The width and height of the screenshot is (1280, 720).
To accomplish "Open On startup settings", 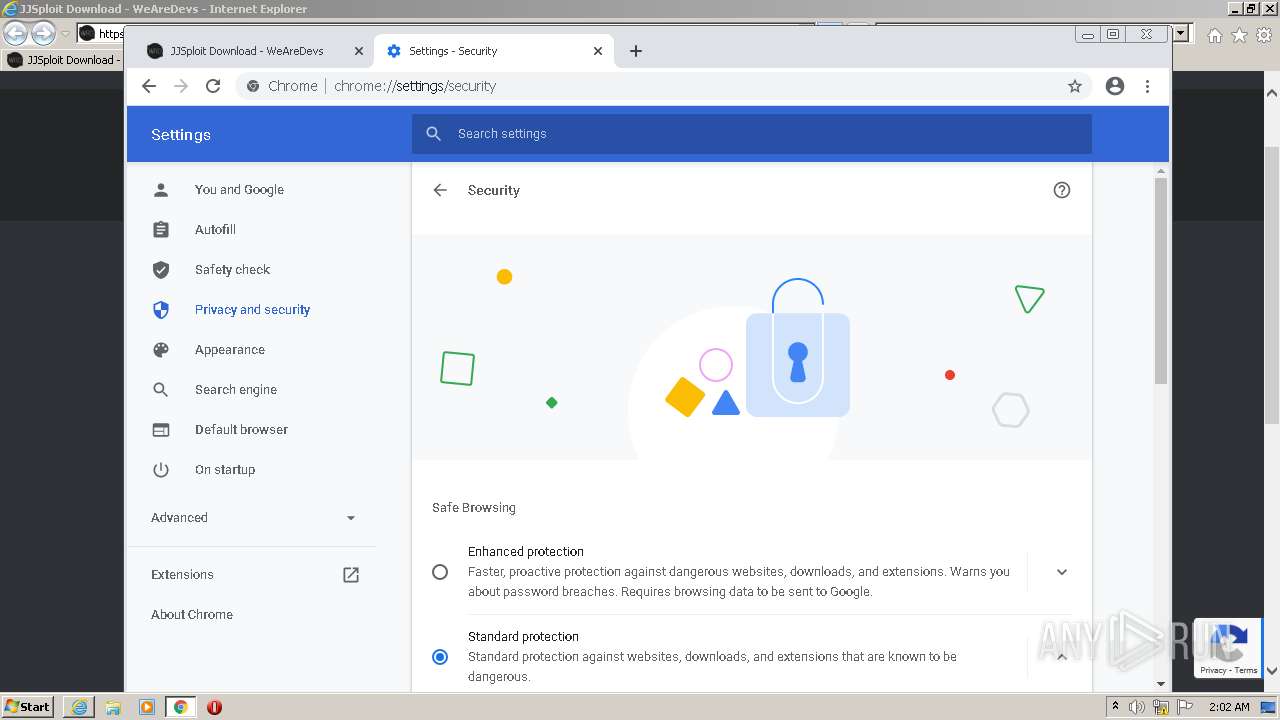I will [x=225, y=470].
